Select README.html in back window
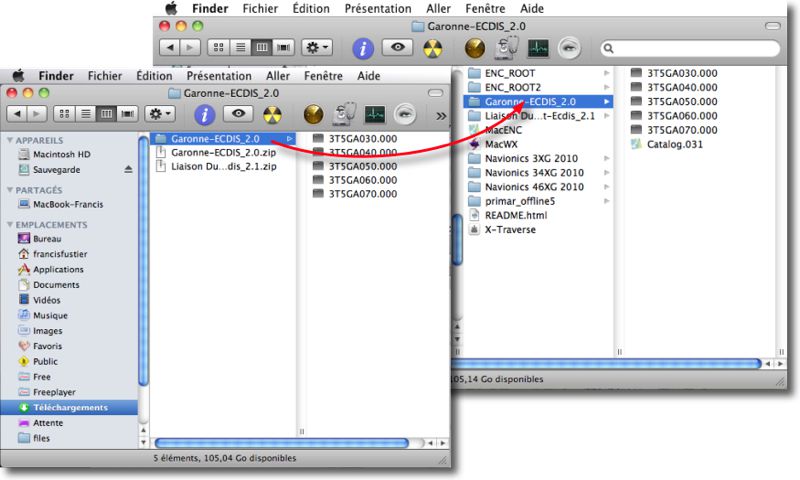The width and height of the screenshot is (800, 480). point(516,215)
